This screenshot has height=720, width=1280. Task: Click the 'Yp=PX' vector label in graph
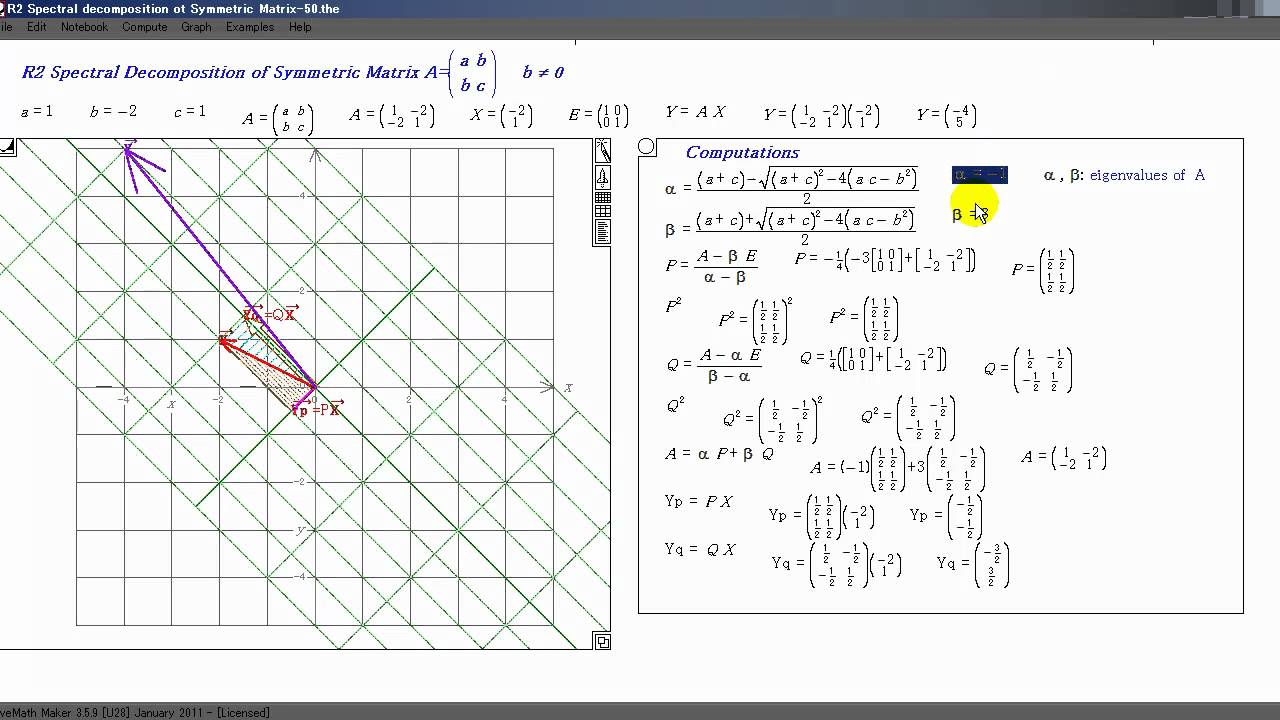coord(317,409)
